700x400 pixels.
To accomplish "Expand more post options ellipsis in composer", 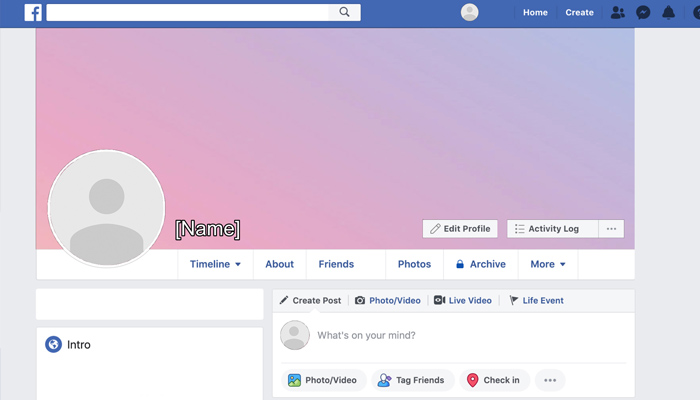I will 549,380.
